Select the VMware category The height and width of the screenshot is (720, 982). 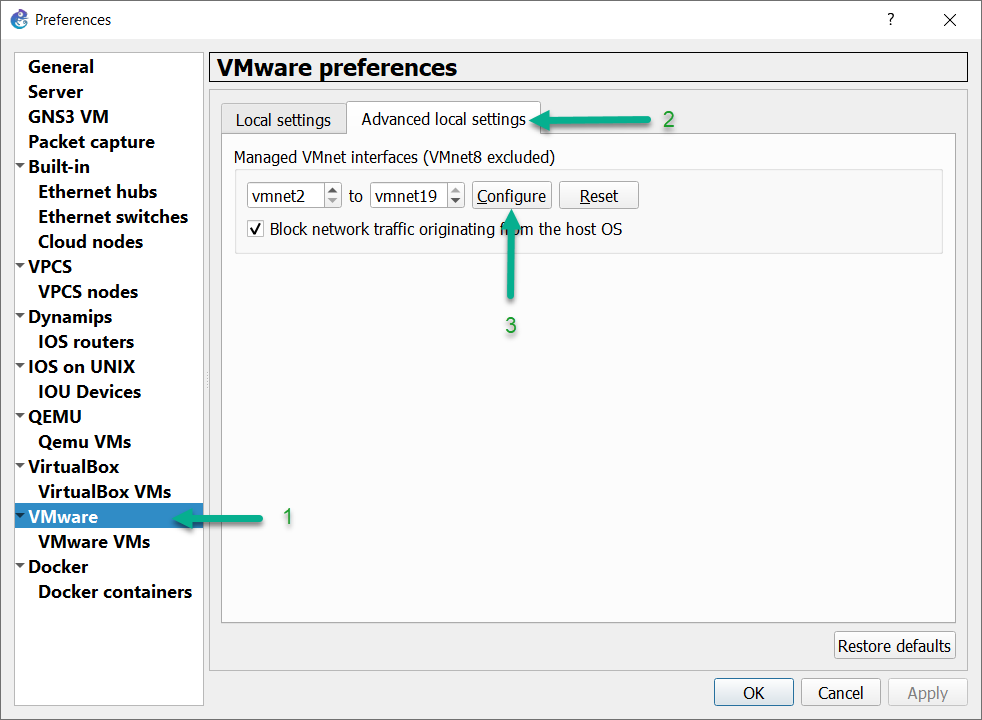click(x=63, y=517)
